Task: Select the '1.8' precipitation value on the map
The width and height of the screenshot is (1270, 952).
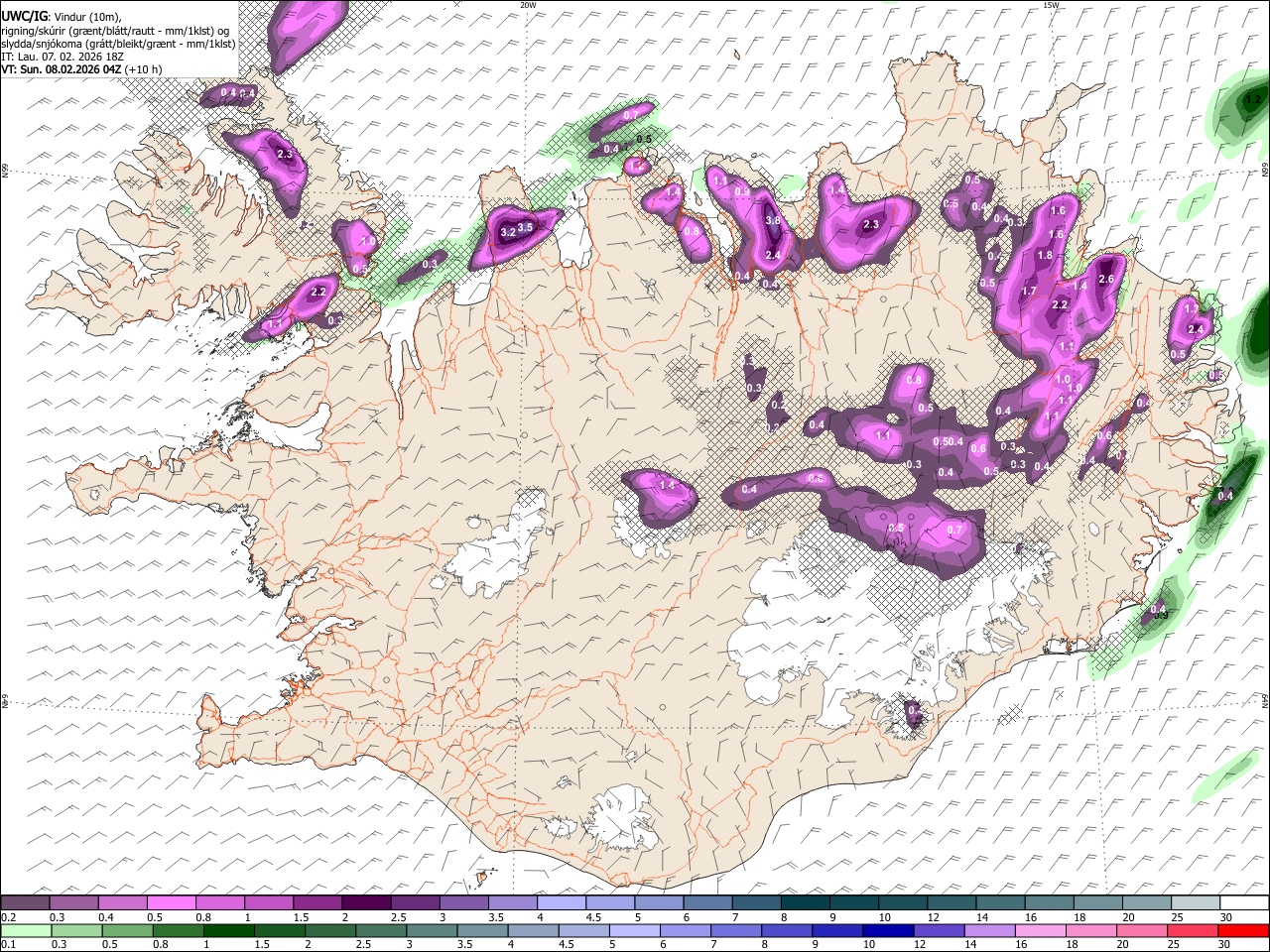Action: pyautogui.click(x=1045, y=255)
